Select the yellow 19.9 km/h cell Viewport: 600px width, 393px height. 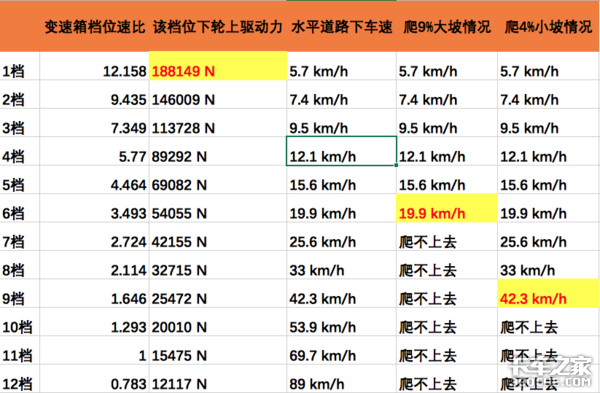[x=447, y=208]
